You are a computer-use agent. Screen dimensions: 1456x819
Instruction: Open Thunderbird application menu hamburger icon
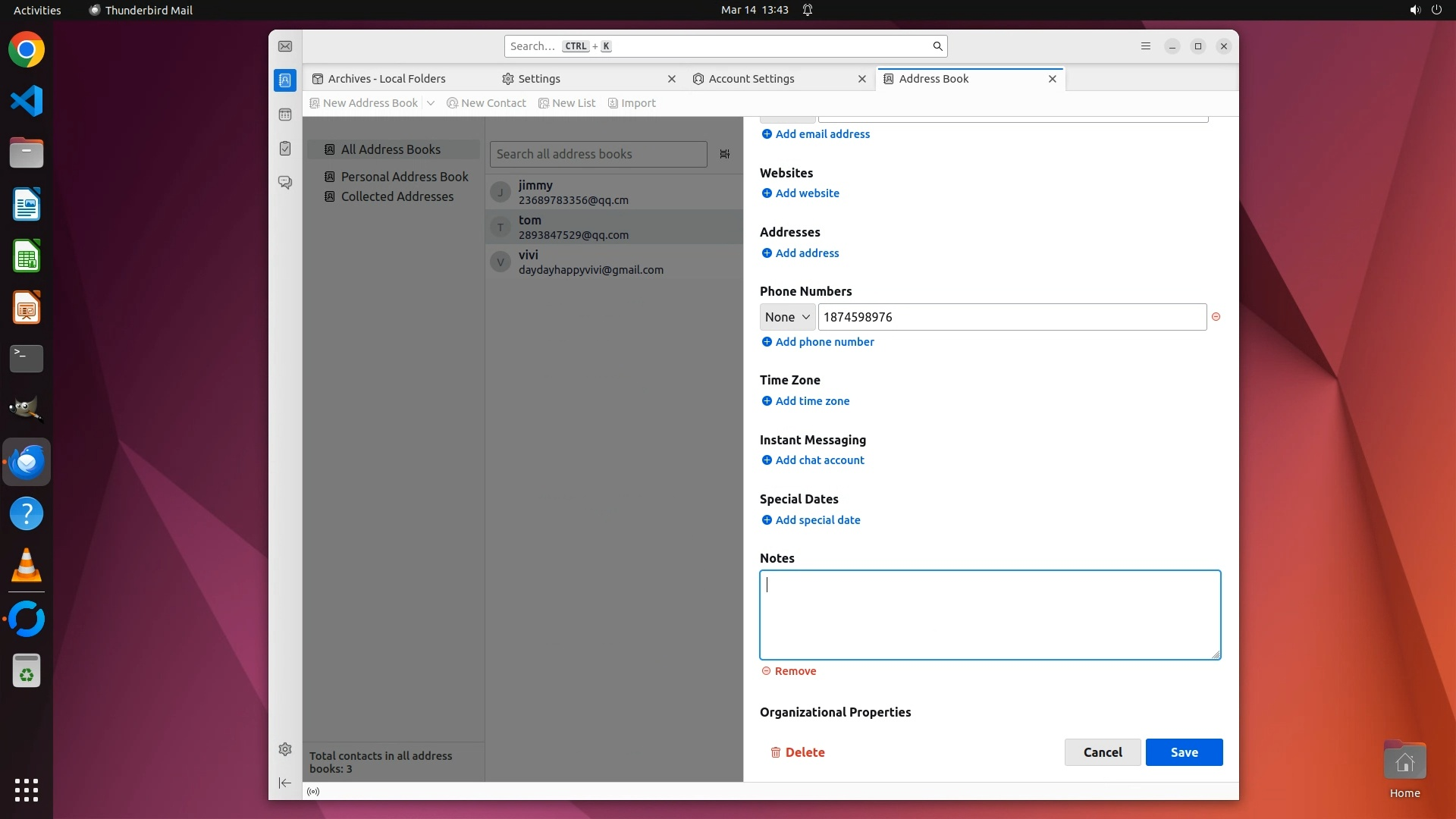point(1146,46)
